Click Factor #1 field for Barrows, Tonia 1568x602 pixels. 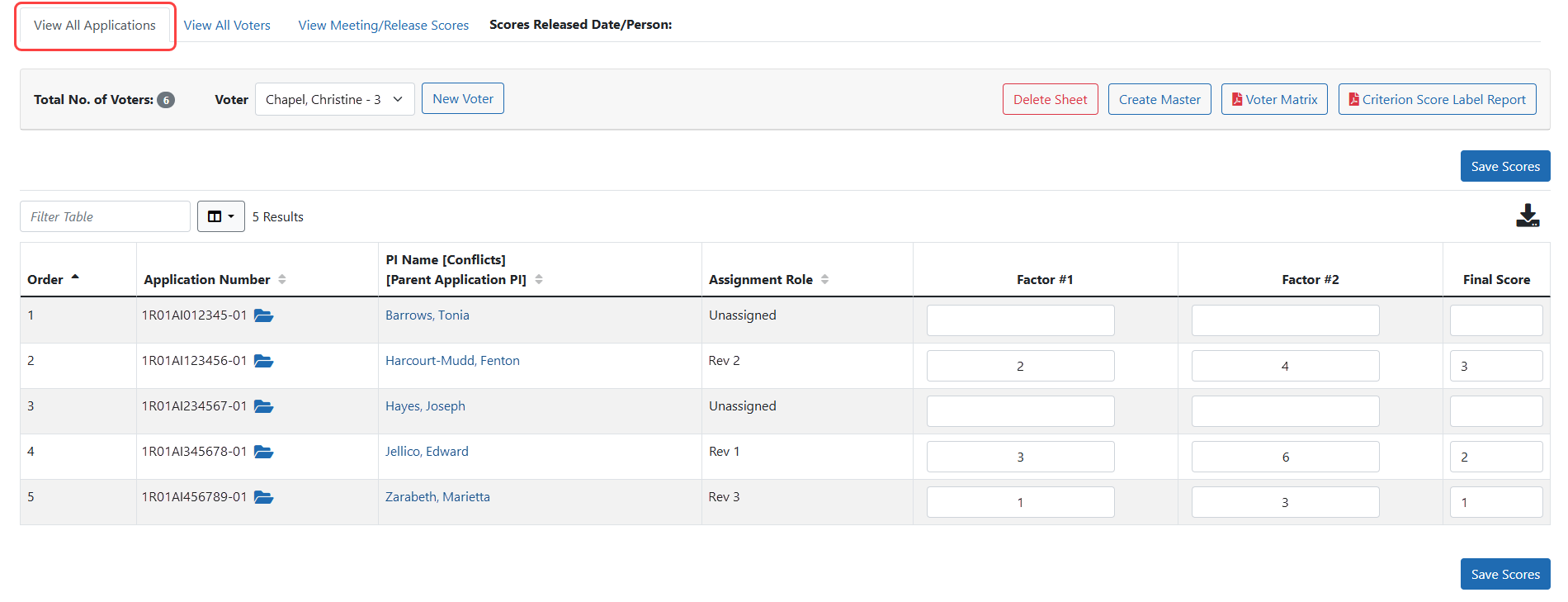click(x=1020, y=320)
